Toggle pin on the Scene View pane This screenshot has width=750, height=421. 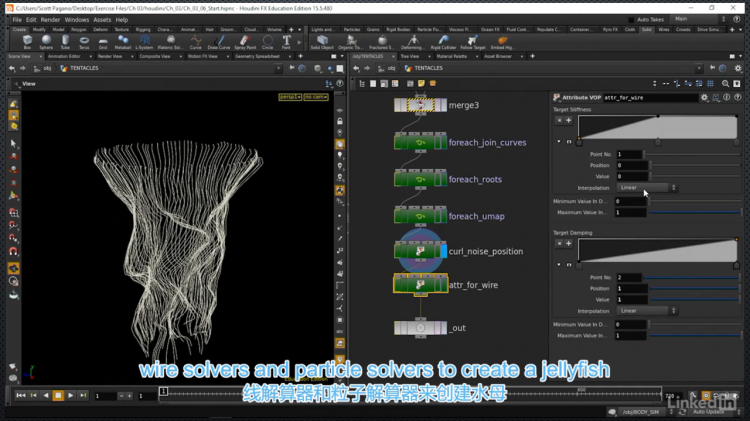pos(292,68)
